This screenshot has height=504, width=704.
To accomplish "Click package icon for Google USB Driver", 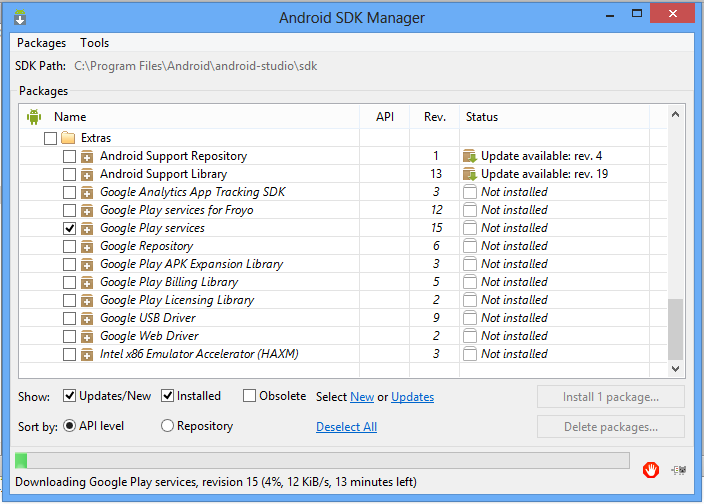I will 87,318.
